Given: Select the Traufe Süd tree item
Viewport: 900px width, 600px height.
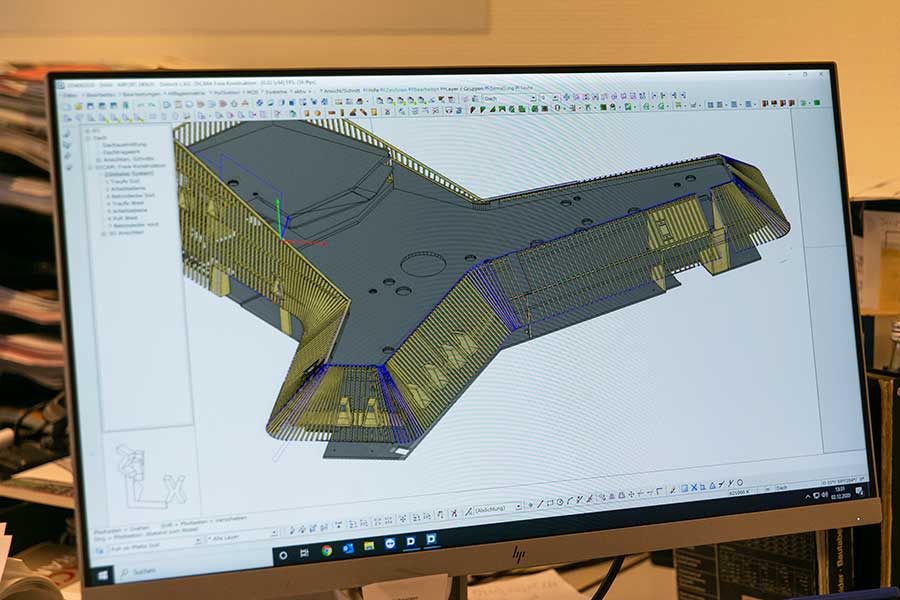Looking at the screenshot, I should [122, 181].
